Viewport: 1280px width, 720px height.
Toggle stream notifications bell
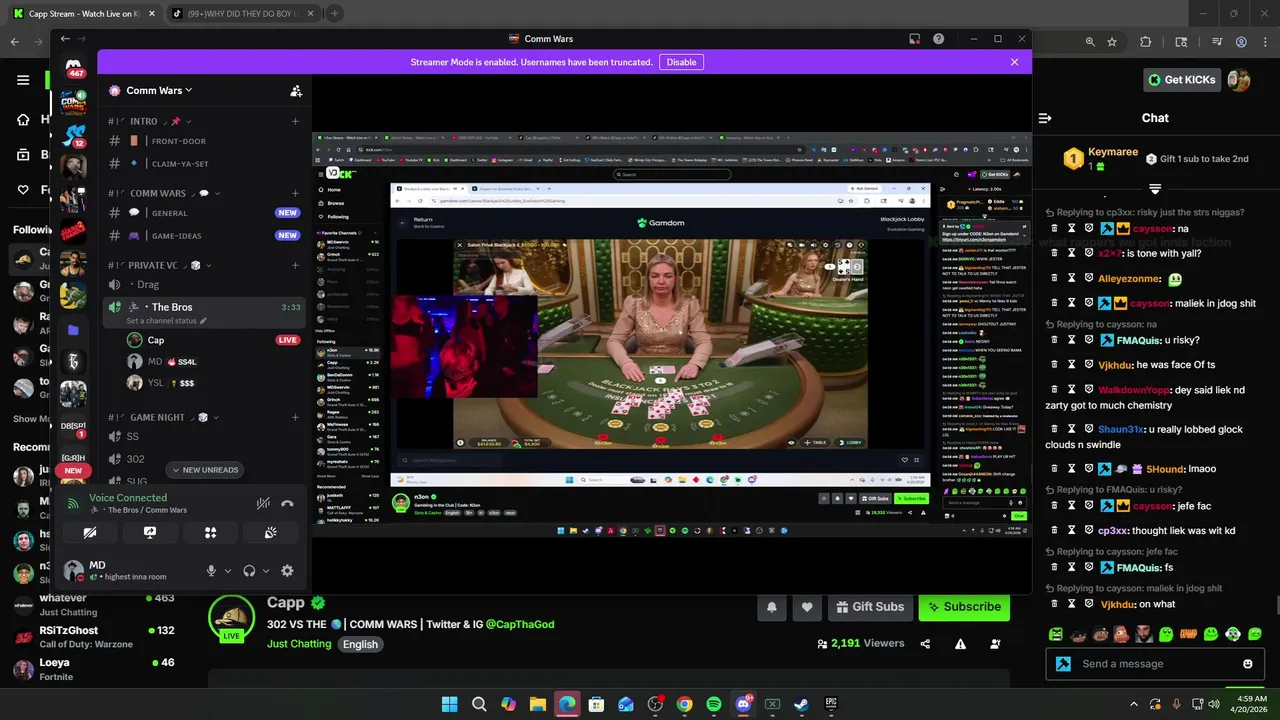click(x=772, y=607)
